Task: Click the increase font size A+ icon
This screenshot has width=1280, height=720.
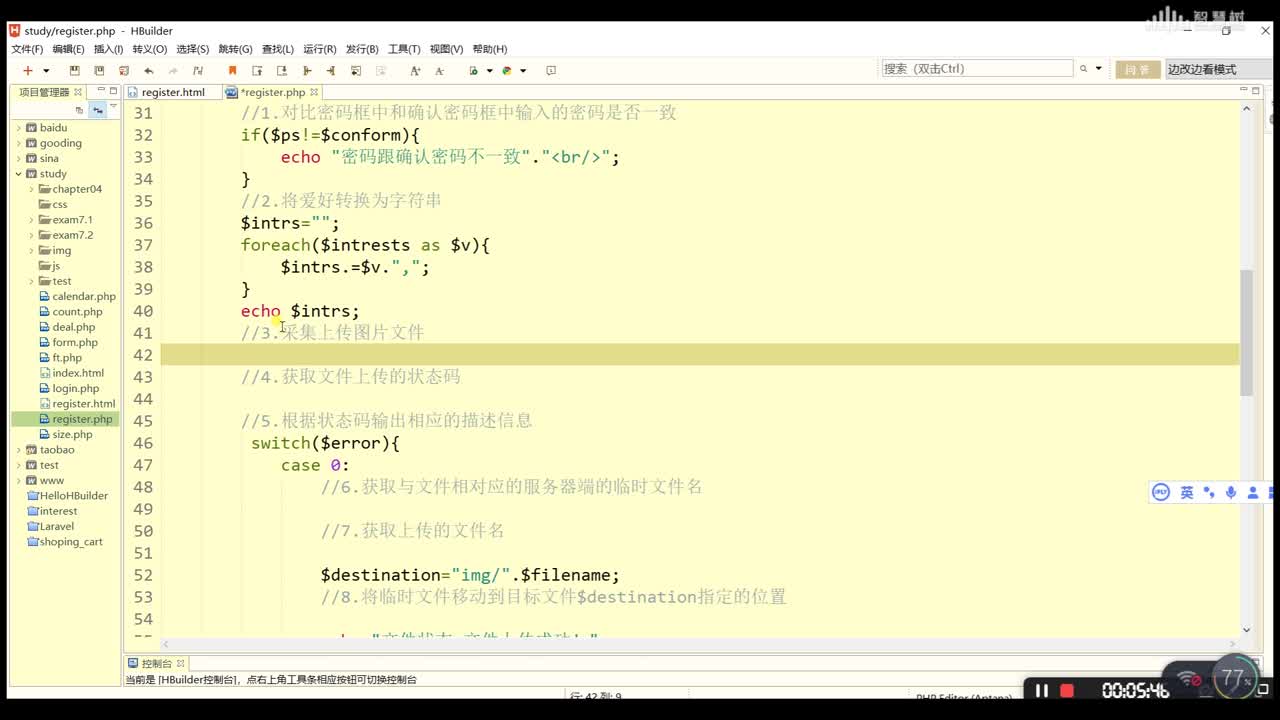Action: point(415,70)
